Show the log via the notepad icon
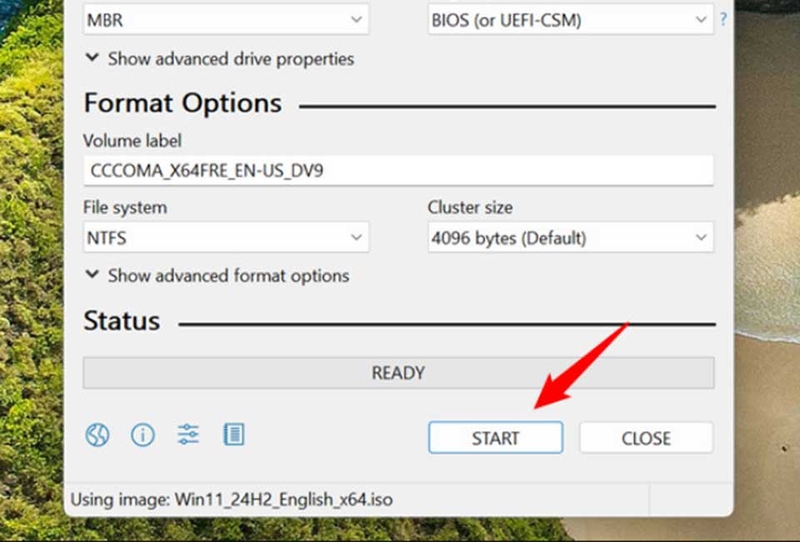This screenshot has height=542, width=800. tap(234, 435)
